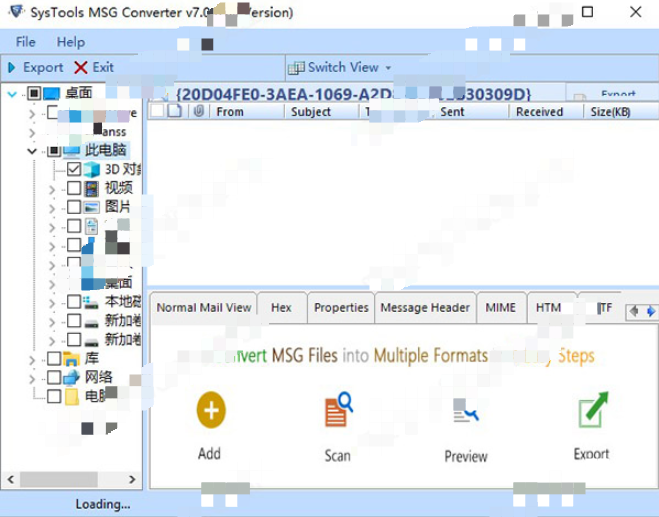Viewport: 659px width, 517px height.
Task: Check the first 新加卷 checkbox
Action: tap(74, 320)
